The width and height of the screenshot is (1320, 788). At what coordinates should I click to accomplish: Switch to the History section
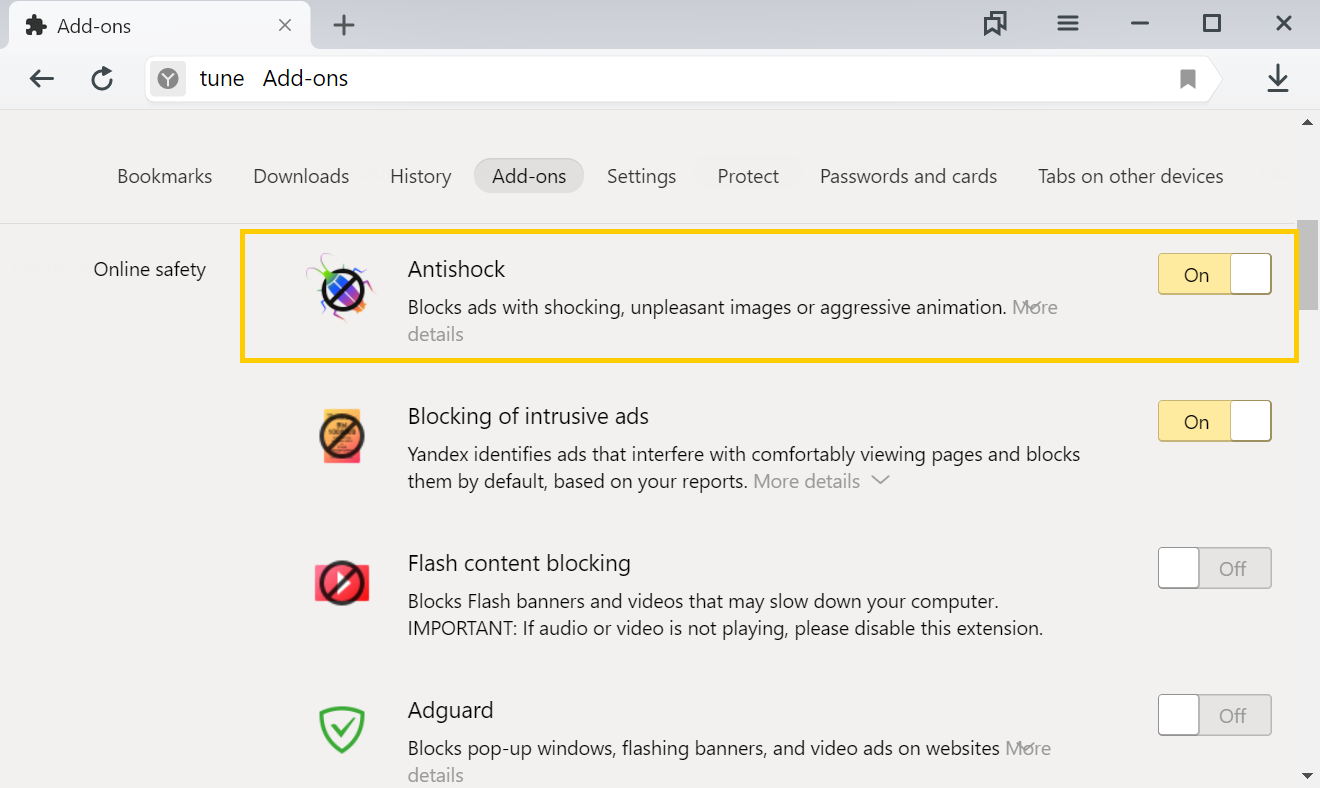point(420,176)
